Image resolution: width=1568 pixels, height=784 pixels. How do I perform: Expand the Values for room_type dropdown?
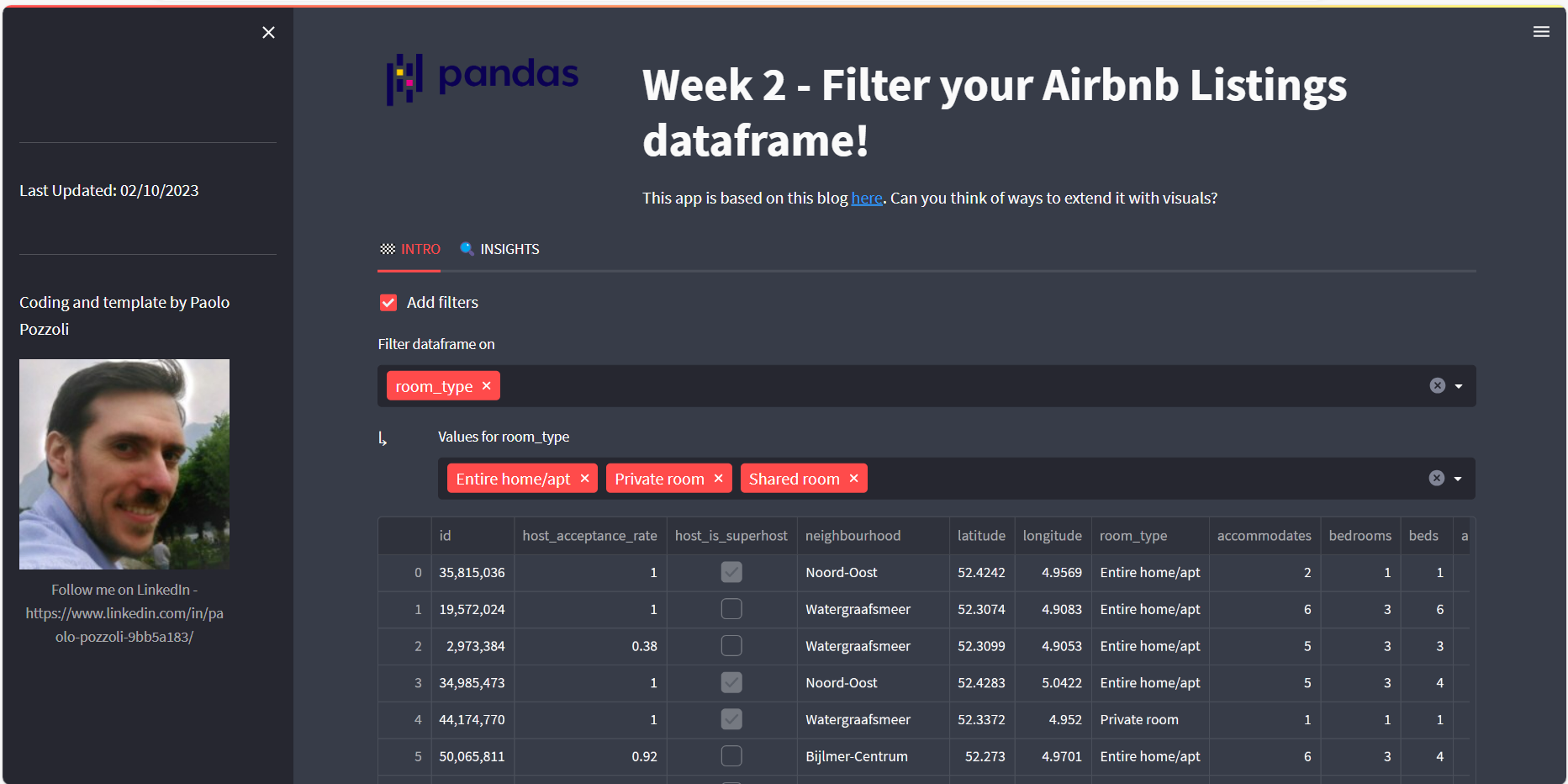[1458, 479]
